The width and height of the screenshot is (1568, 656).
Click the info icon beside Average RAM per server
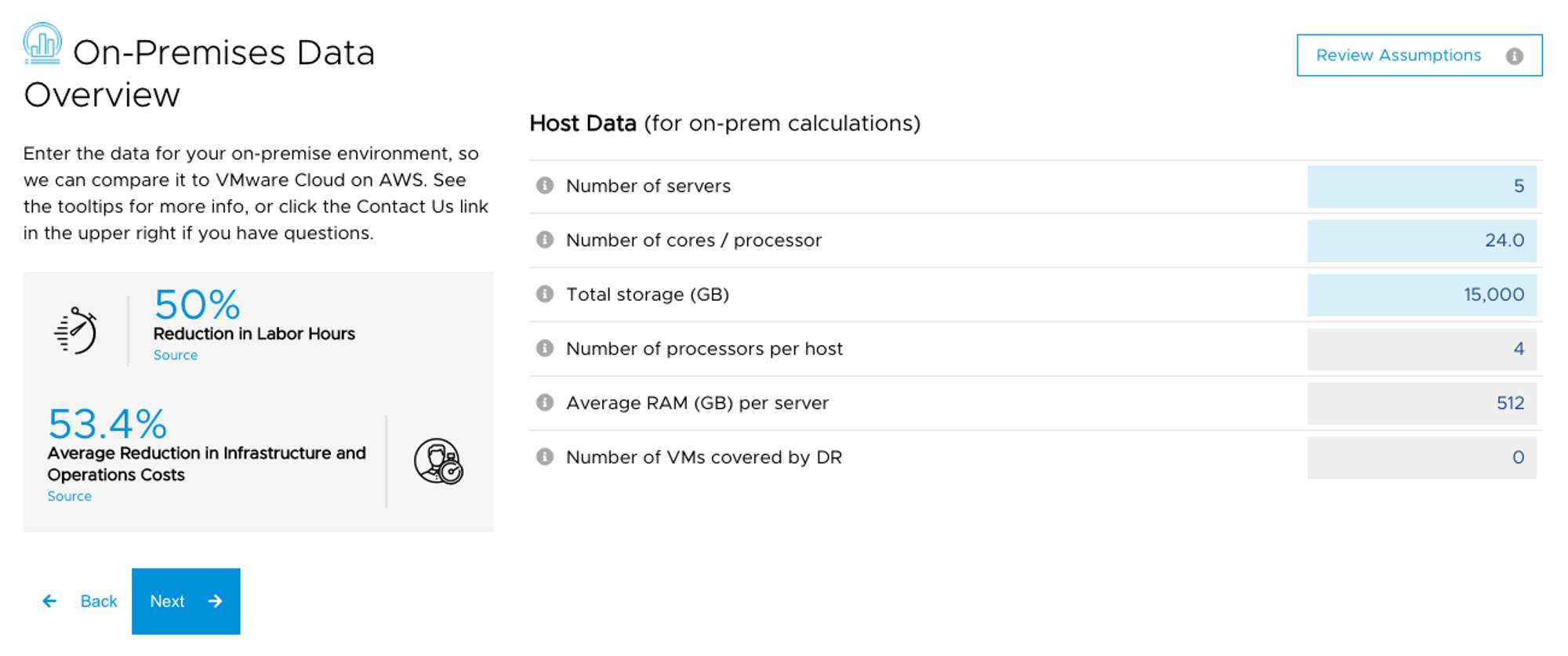coord(543,403)
